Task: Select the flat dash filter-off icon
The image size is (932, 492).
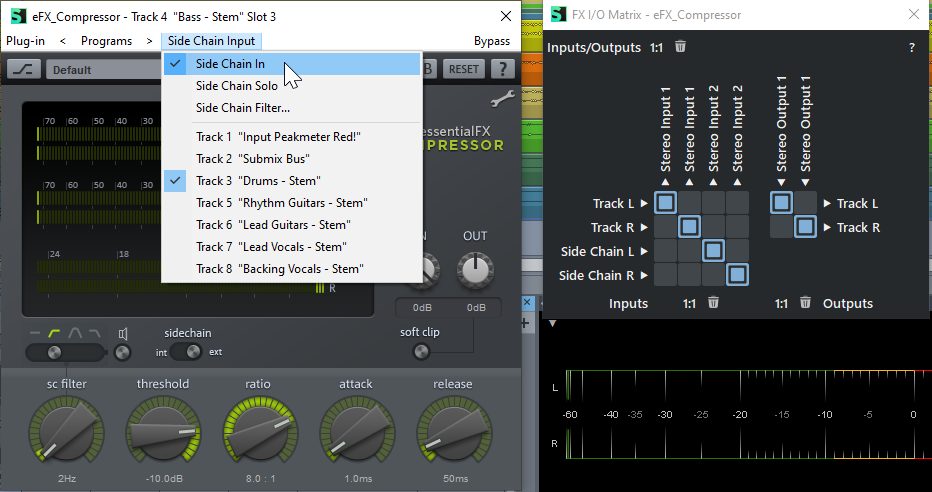Action: [35, 333]
